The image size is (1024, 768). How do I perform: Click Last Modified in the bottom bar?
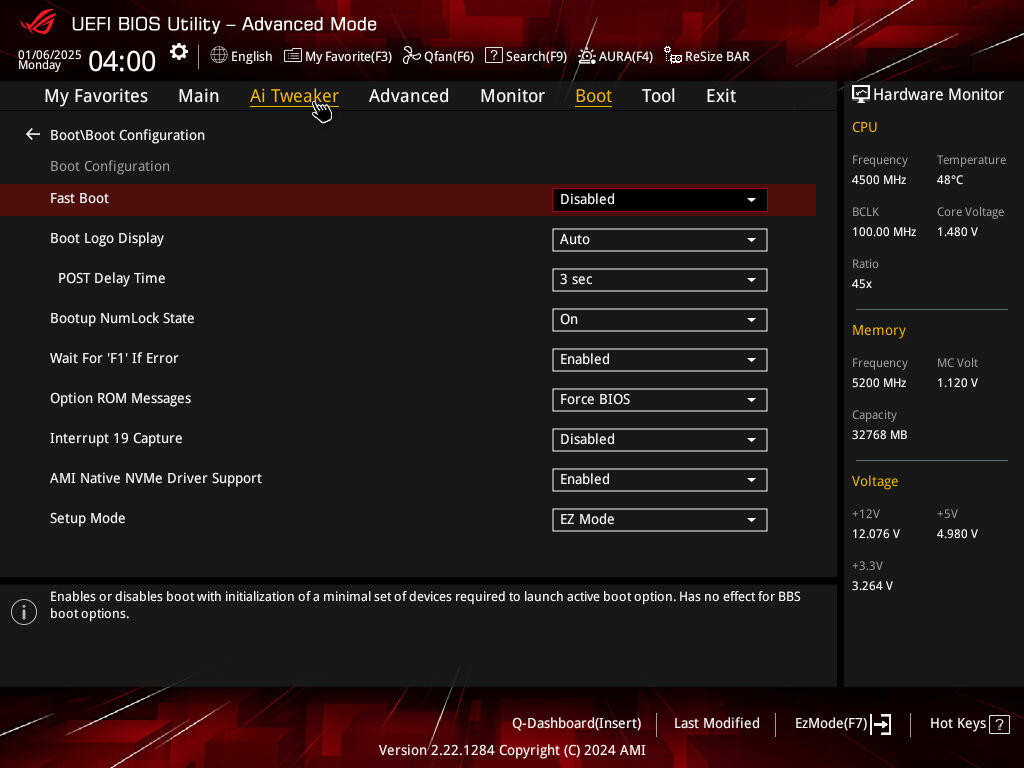(716, 724)
